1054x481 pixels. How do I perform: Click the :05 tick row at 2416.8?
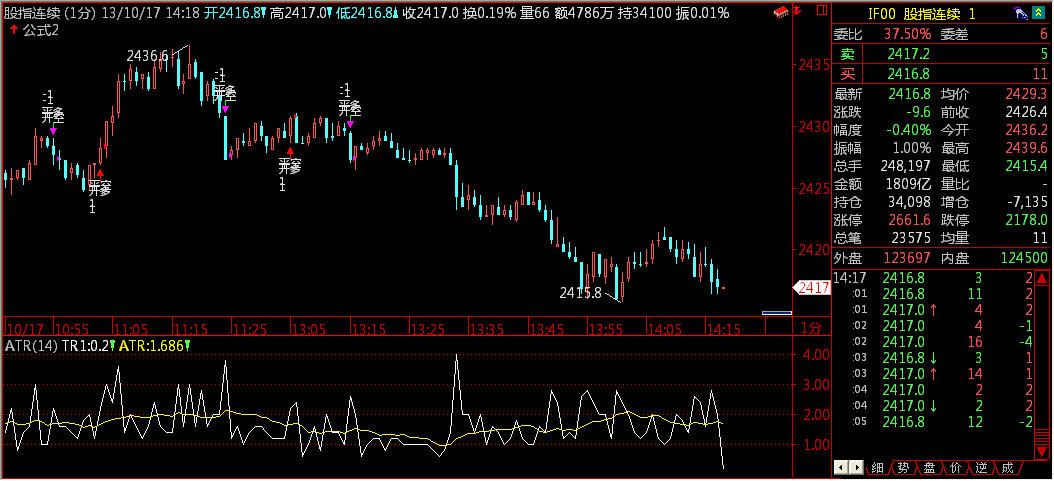[933, 422]
